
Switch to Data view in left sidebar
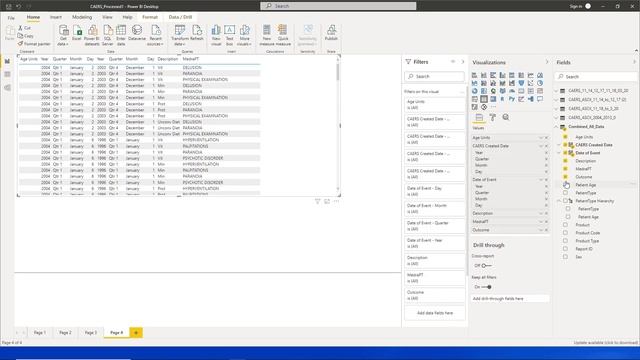point(7,74)
